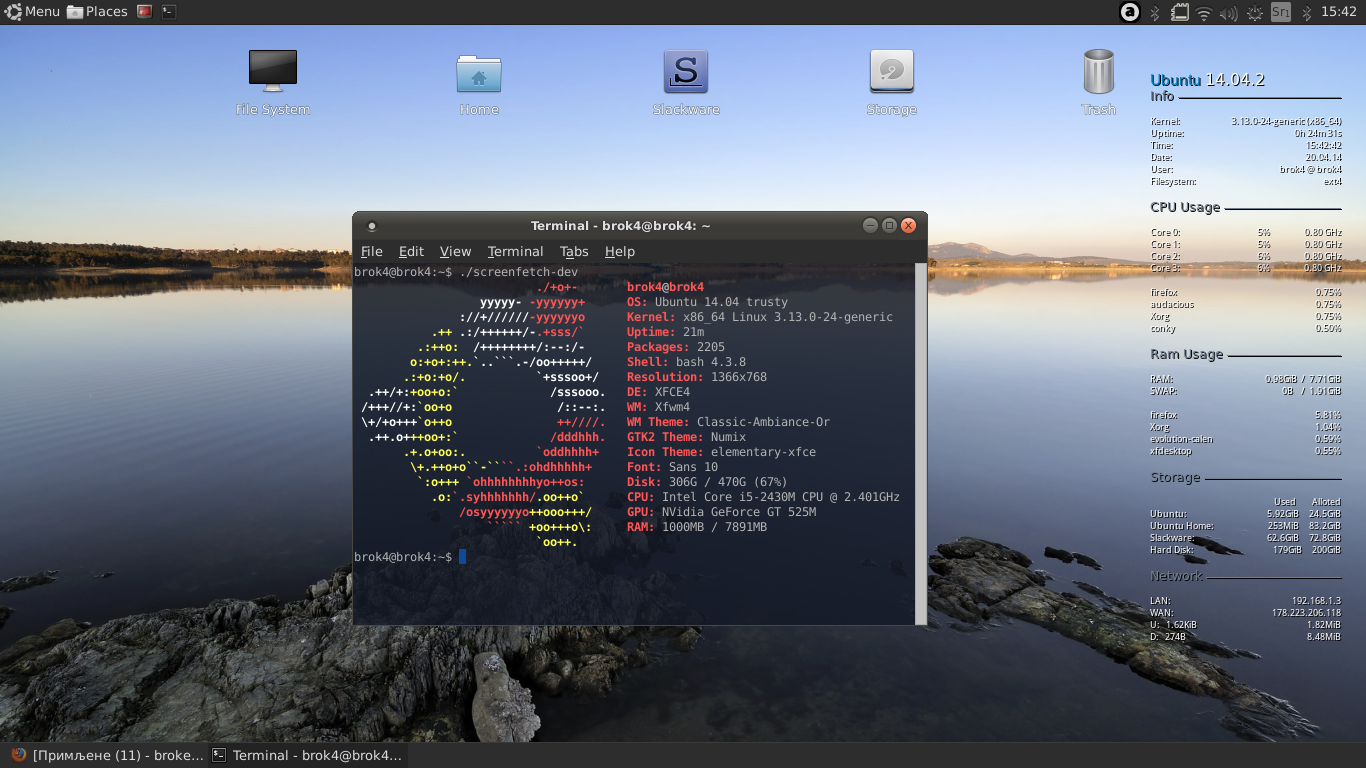Select the Terminal taskbar window button
Image resolution: width=1366 pixels, height=768 pixels.
(307, 755)
